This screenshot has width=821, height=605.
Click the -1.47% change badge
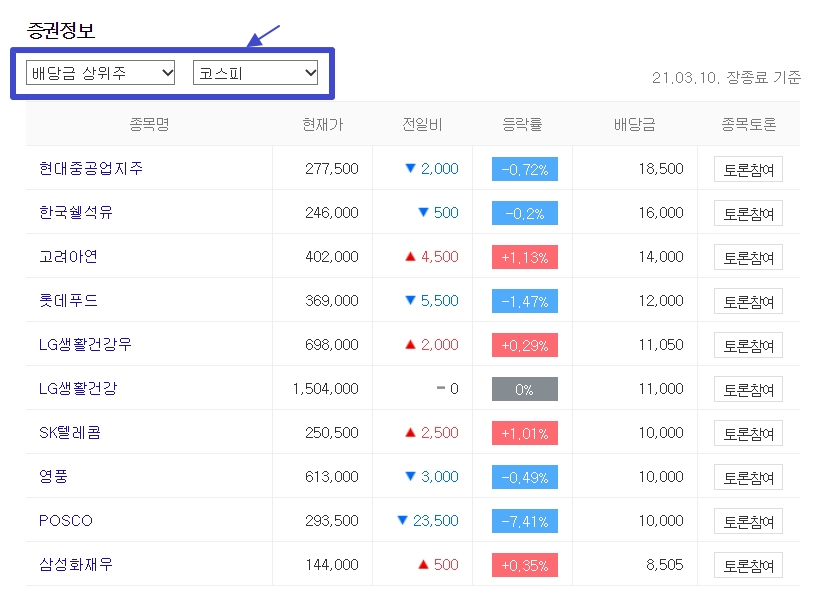coord(525,301)
